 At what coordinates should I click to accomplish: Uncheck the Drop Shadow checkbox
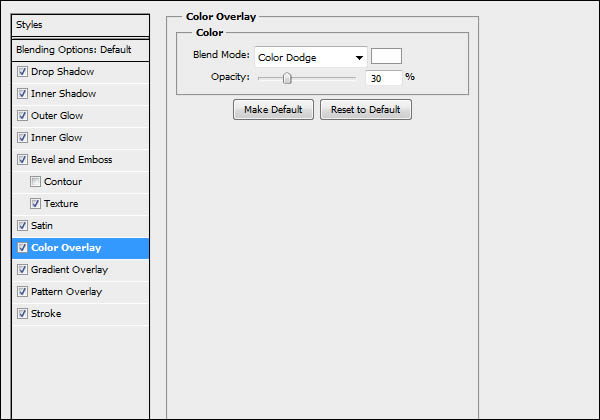point(22,72)
